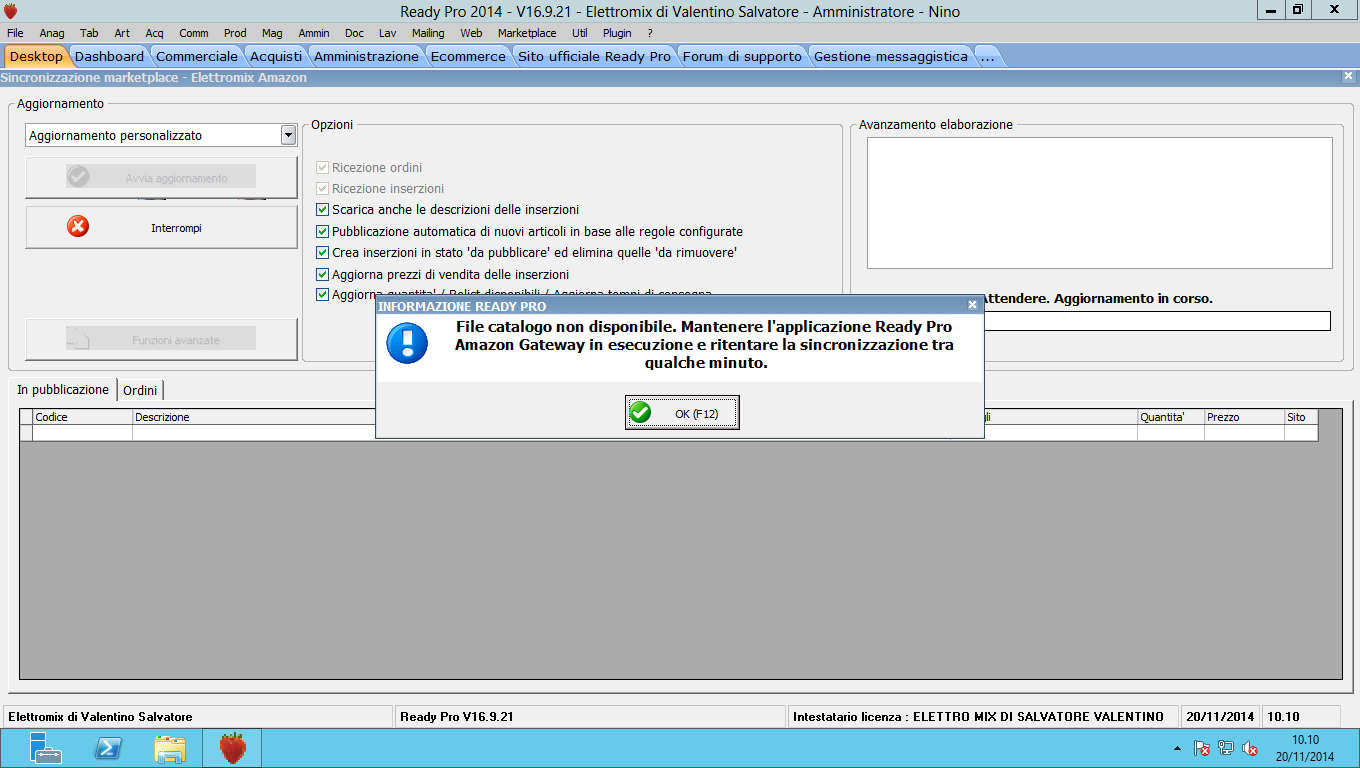Switch to the Dashboard tab
This screenshot has height=768, width=1360.
(x=109, y=56)
